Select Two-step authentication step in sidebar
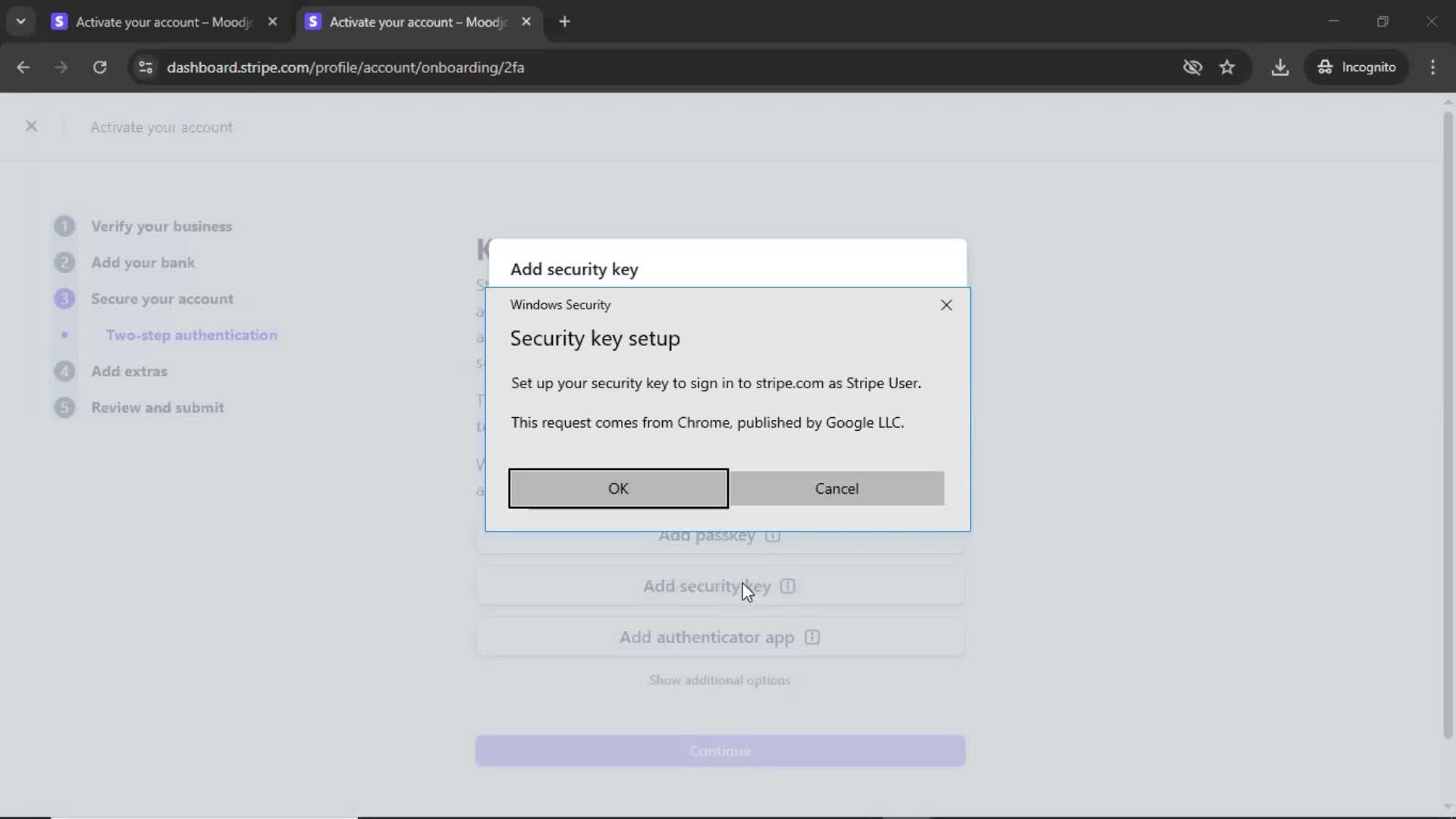This screenshot has width=1456, height=819. (x=191, y=335)
